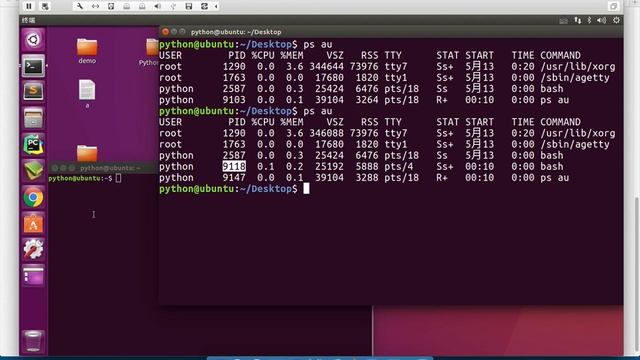Click VSZ value 25192
The height and width of the screenshot is (360, 640).
[x=329, y=167]
